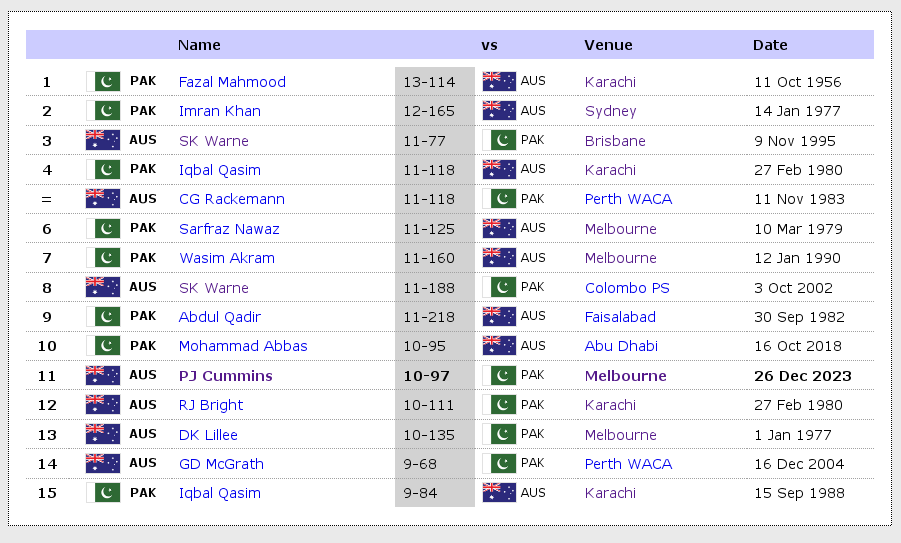Open Iqbal Qasim link in 9-84 row

(x=220, y=493)
